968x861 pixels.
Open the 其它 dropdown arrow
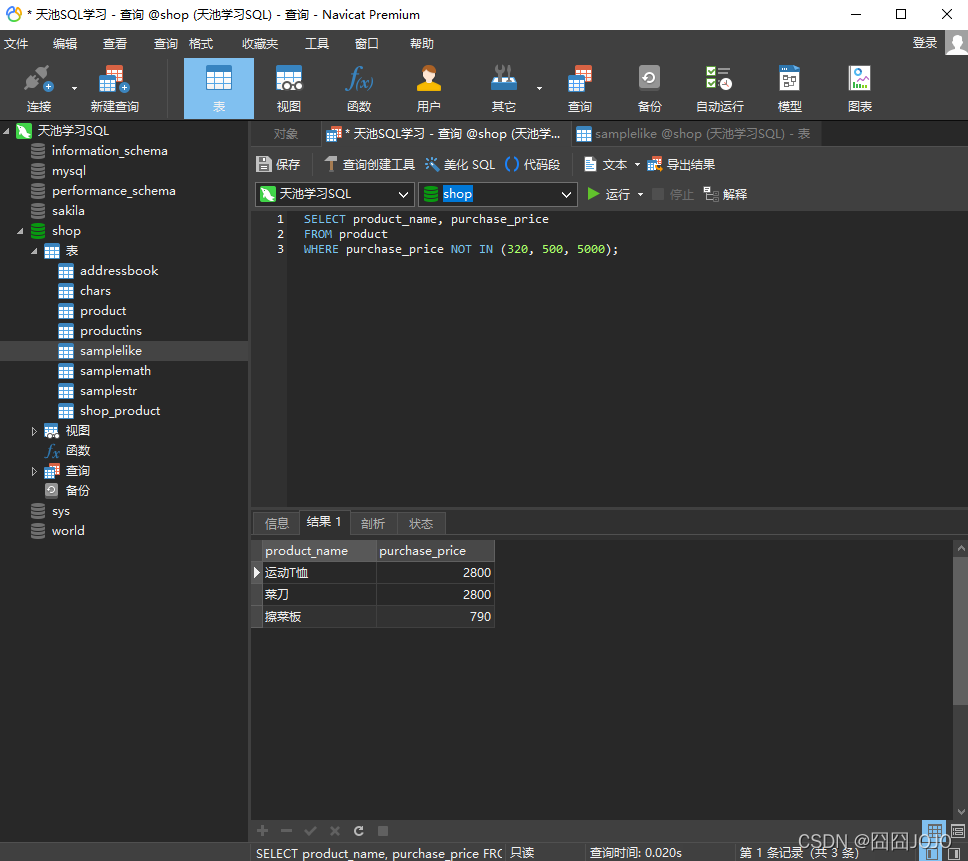[x=539, y=88]
